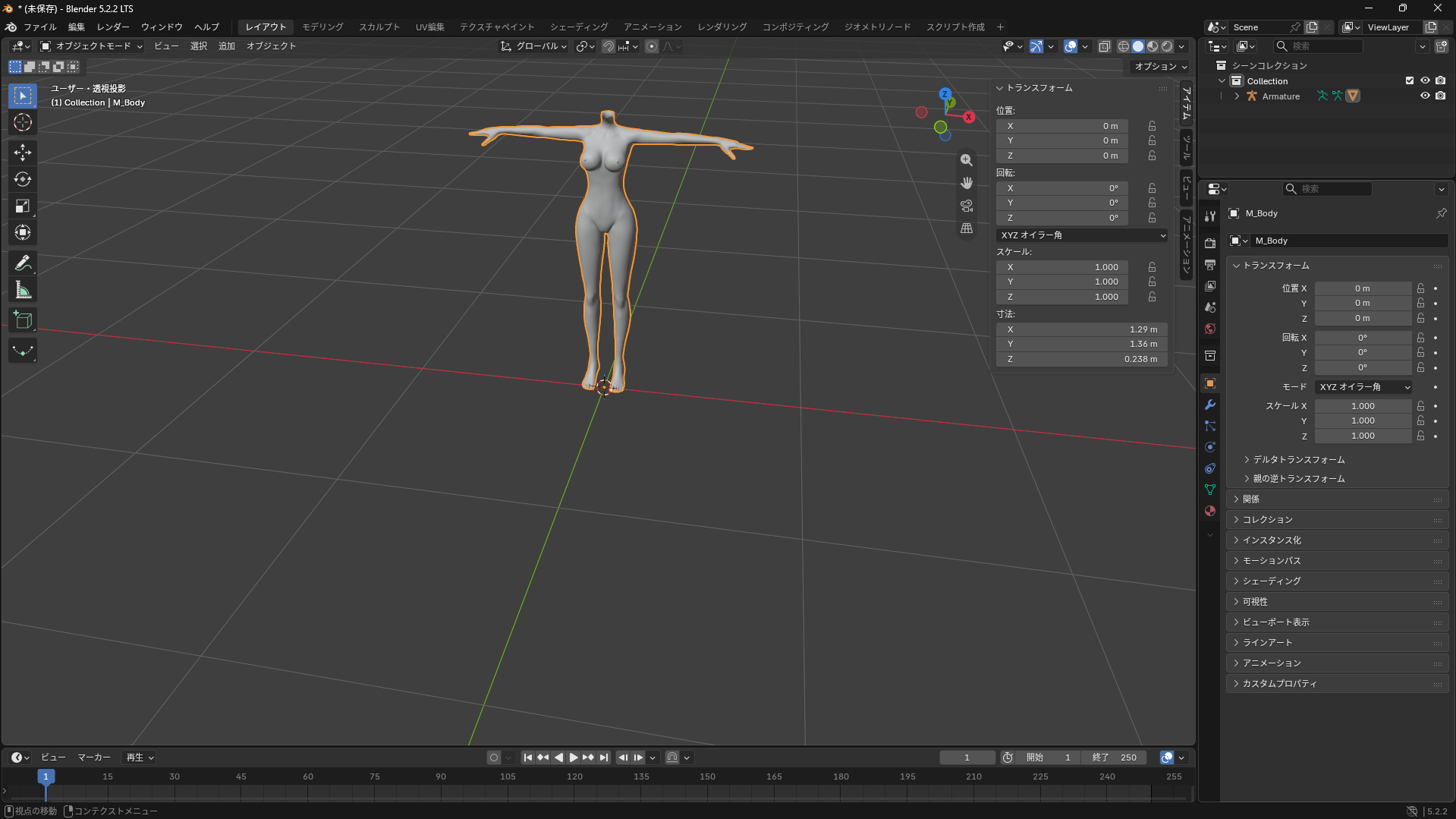Image resolution: width=1456 pixels, height=819 pixels.
Task: Select the Add Cube tool
Action: [23, 320]
